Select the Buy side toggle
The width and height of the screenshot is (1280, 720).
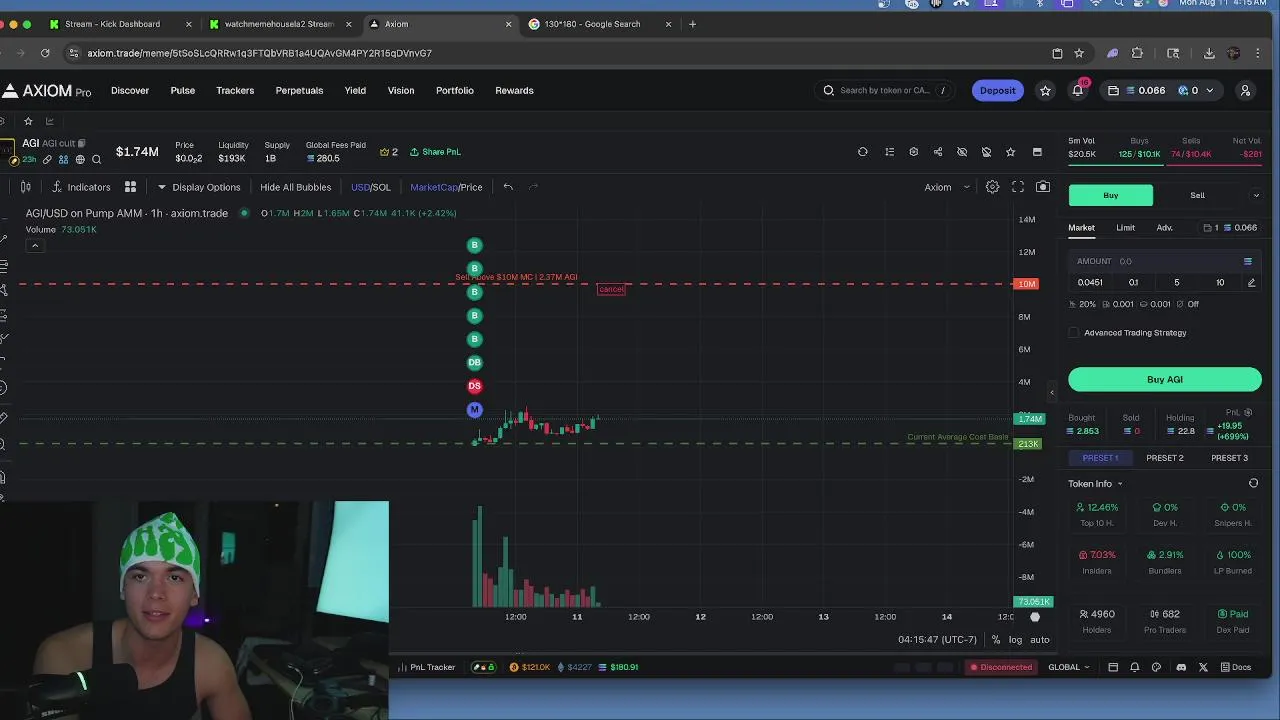point(1111,195)
